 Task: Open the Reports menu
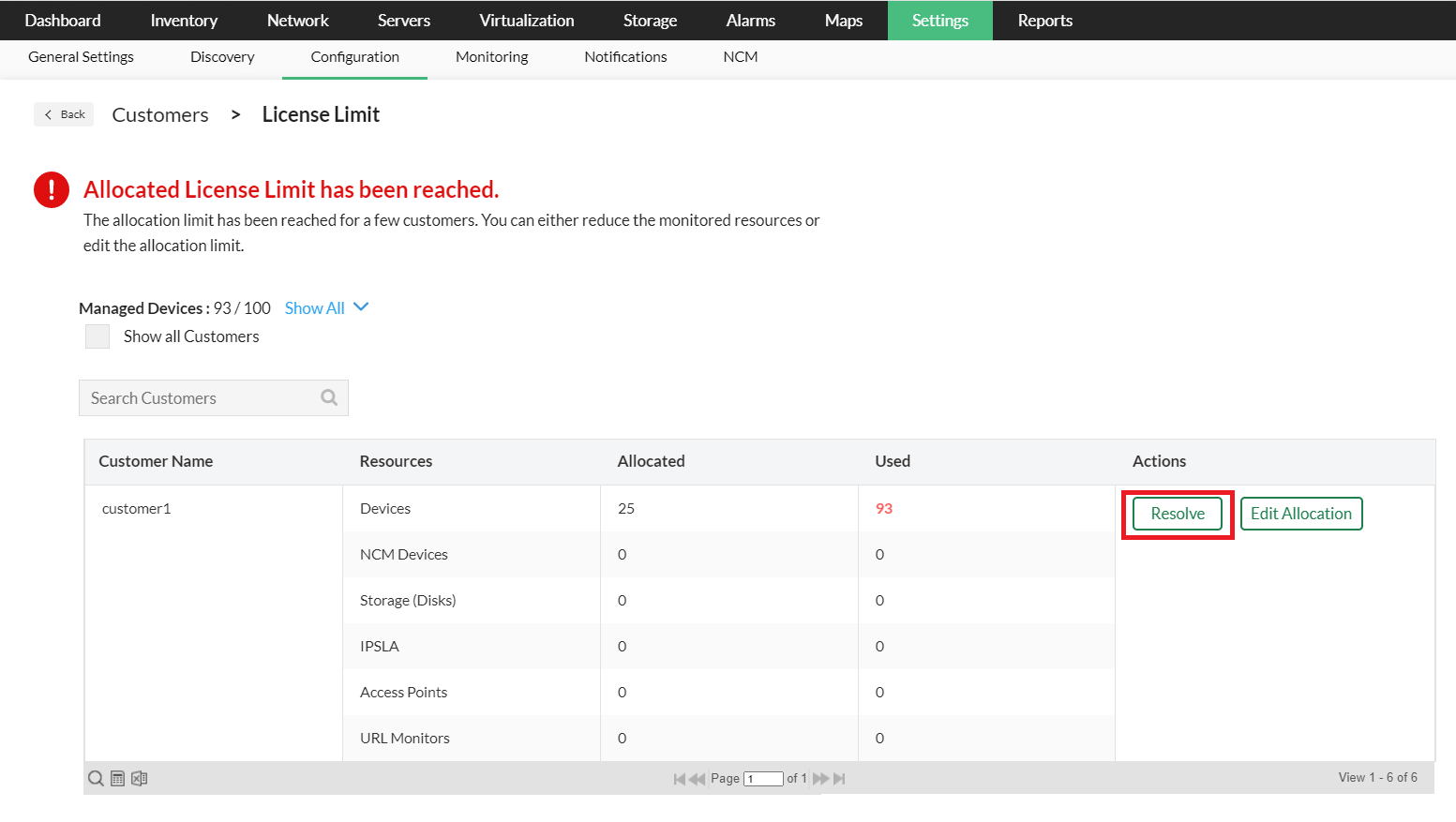pos(1045,21)
